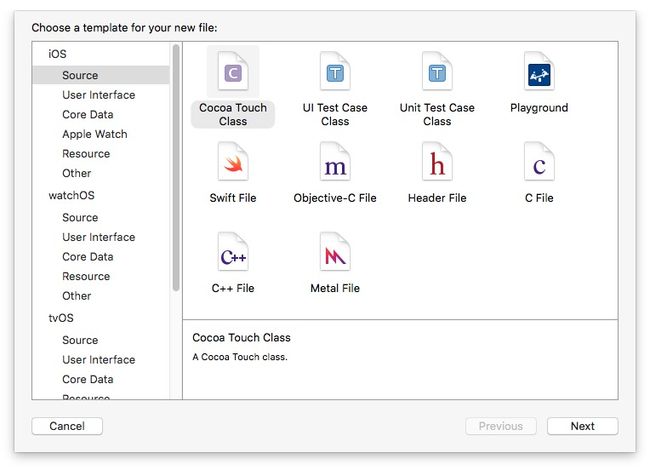
Task: Pick the Metal File template
Action: pos(335,252)
